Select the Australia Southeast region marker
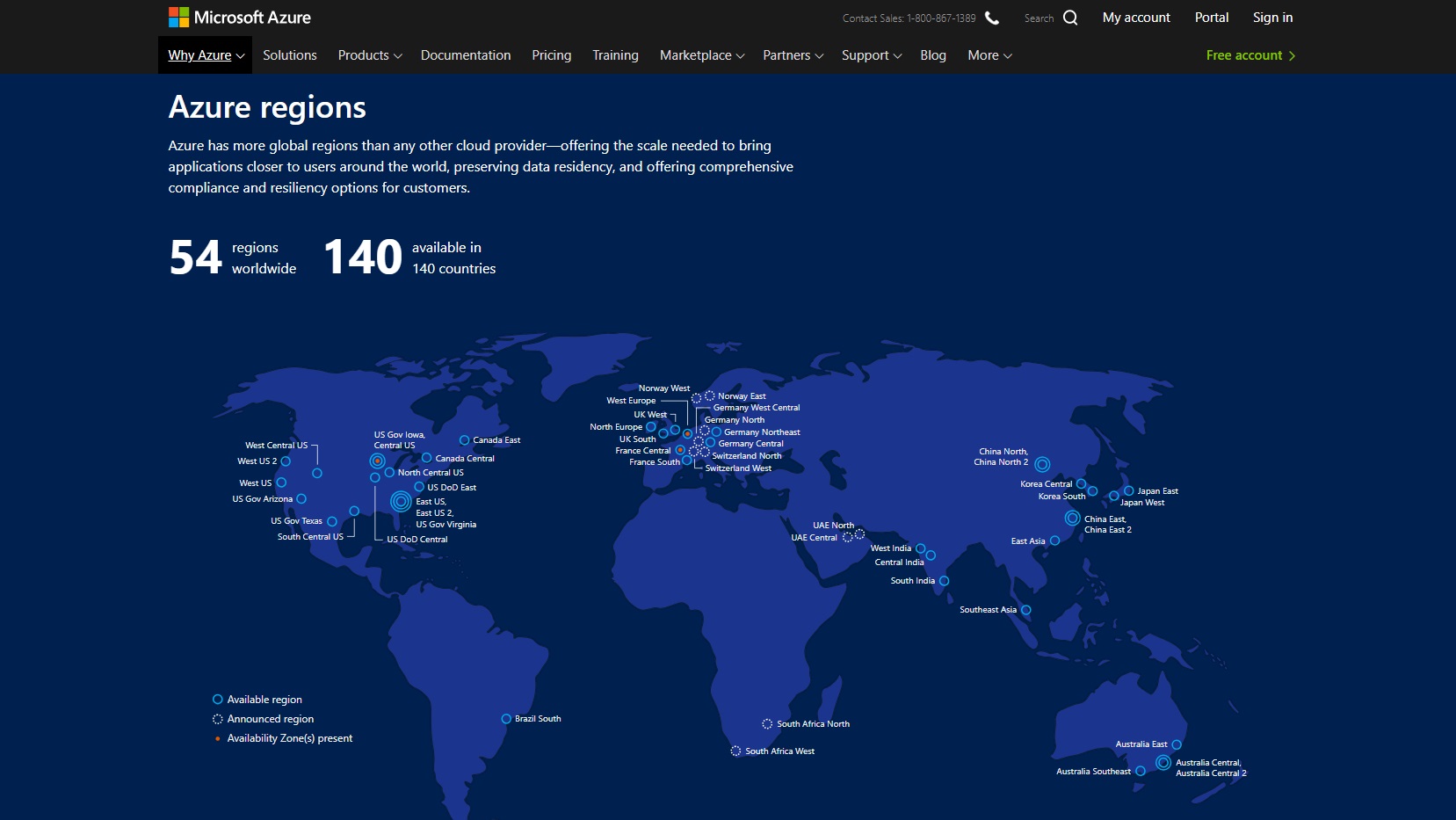 1141,771
